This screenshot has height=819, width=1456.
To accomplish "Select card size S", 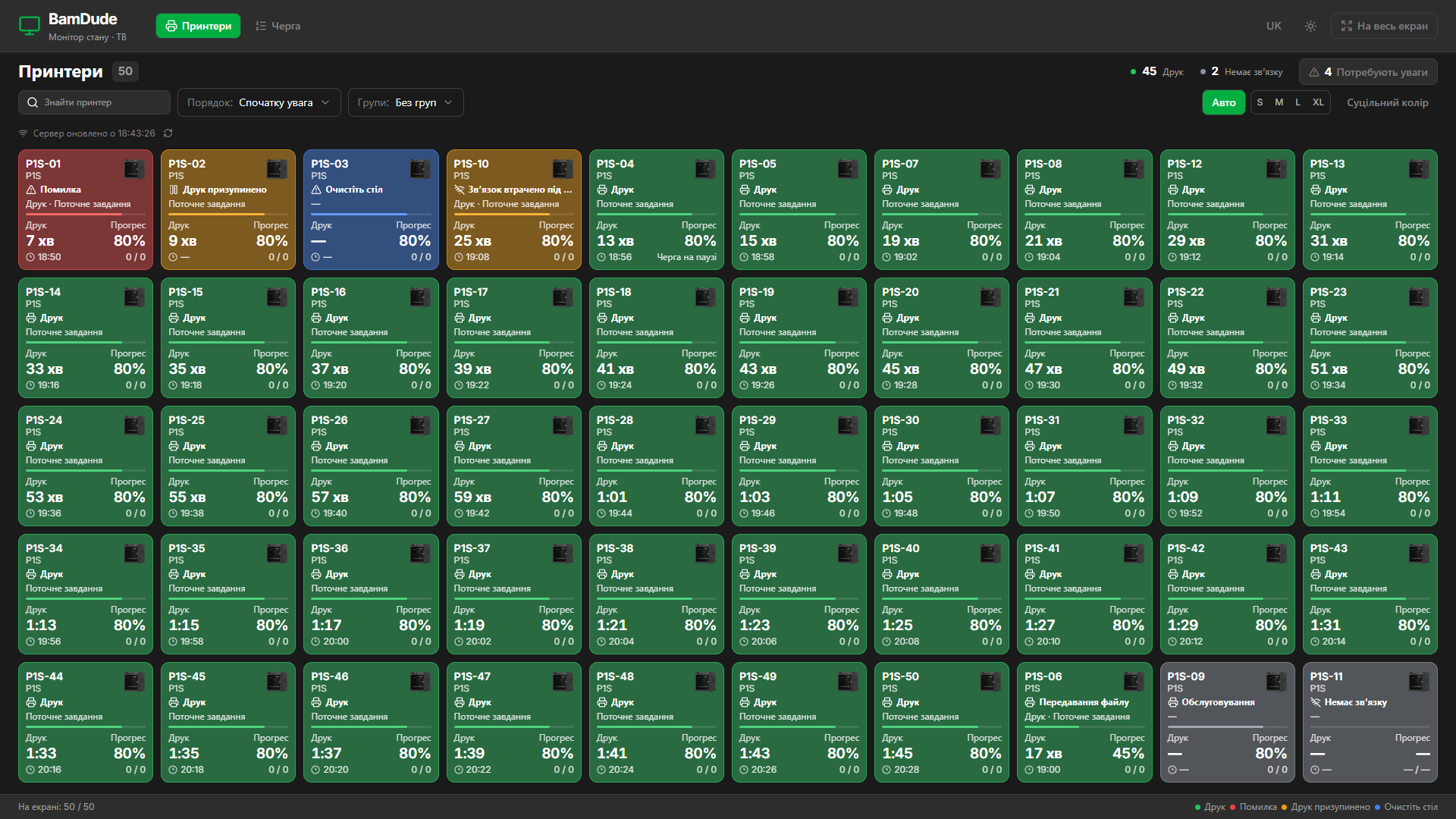I will point(1260,102).
